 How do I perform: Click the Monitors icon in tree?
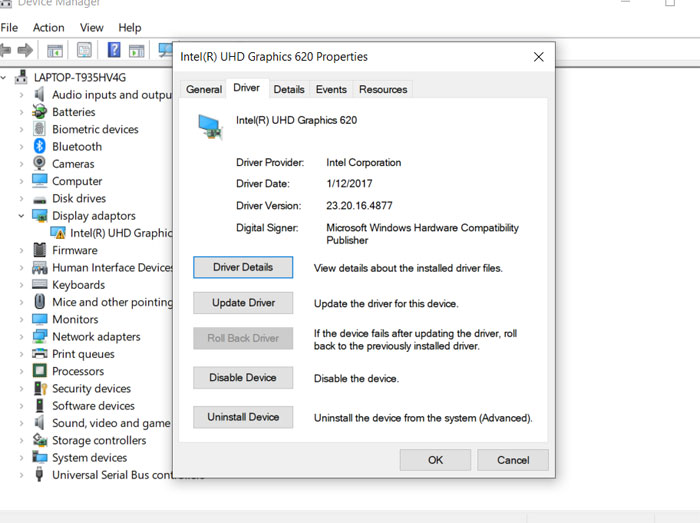[40, 319]
